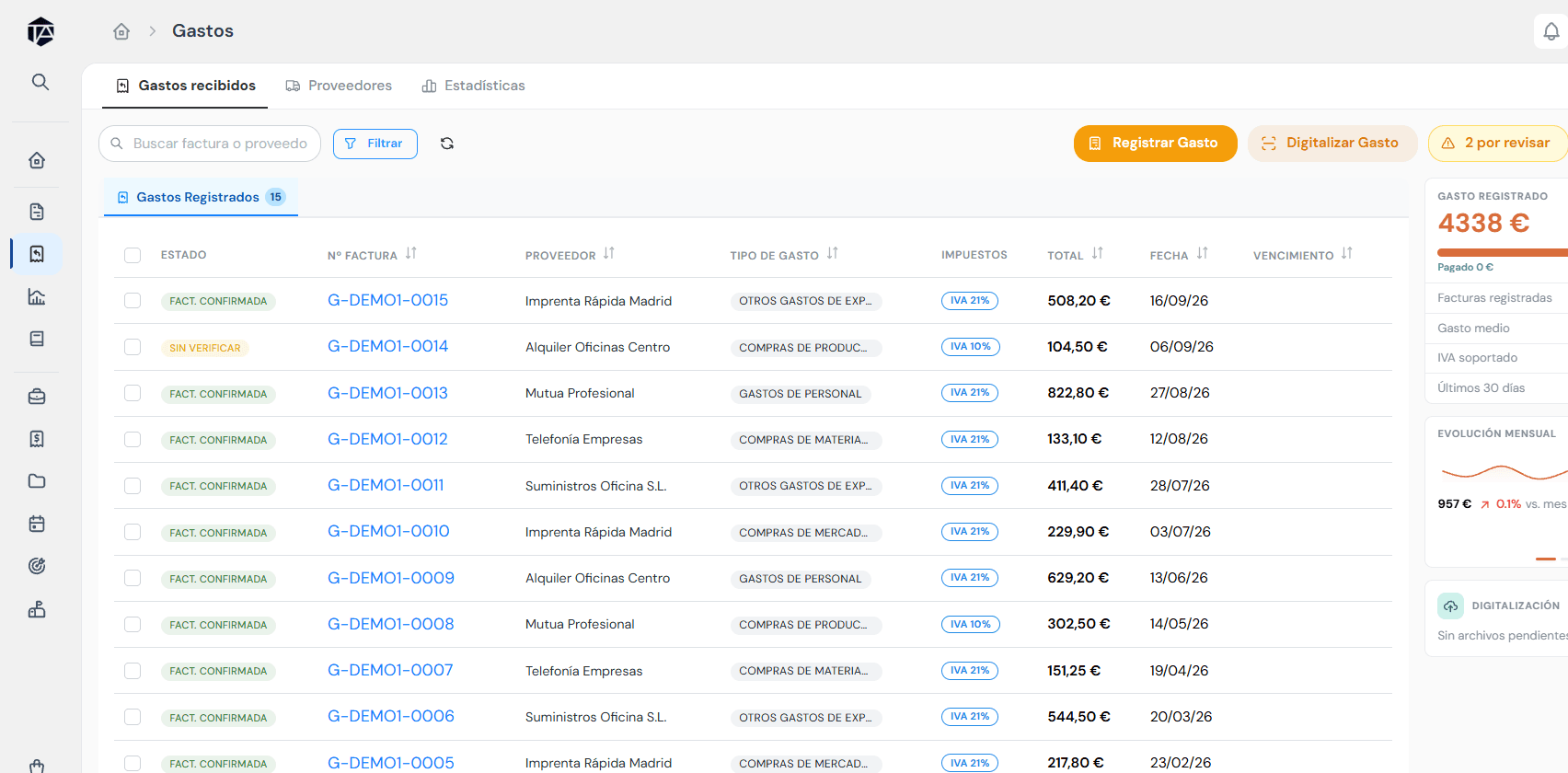Switch to Proveedores tab
The height and width of the screenshot is (773, 1568).
point(339,86)
